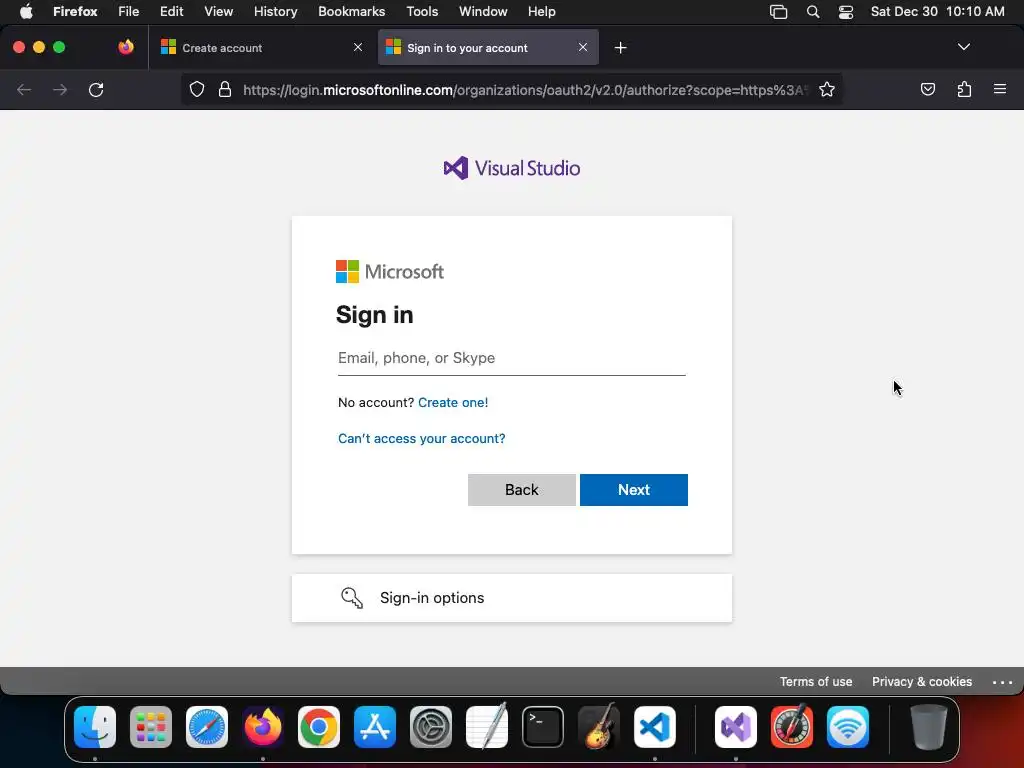This screenshot has height=768, width=1024.
Task: Launch Safari from the Dock
Action: (x=207, y=726)
